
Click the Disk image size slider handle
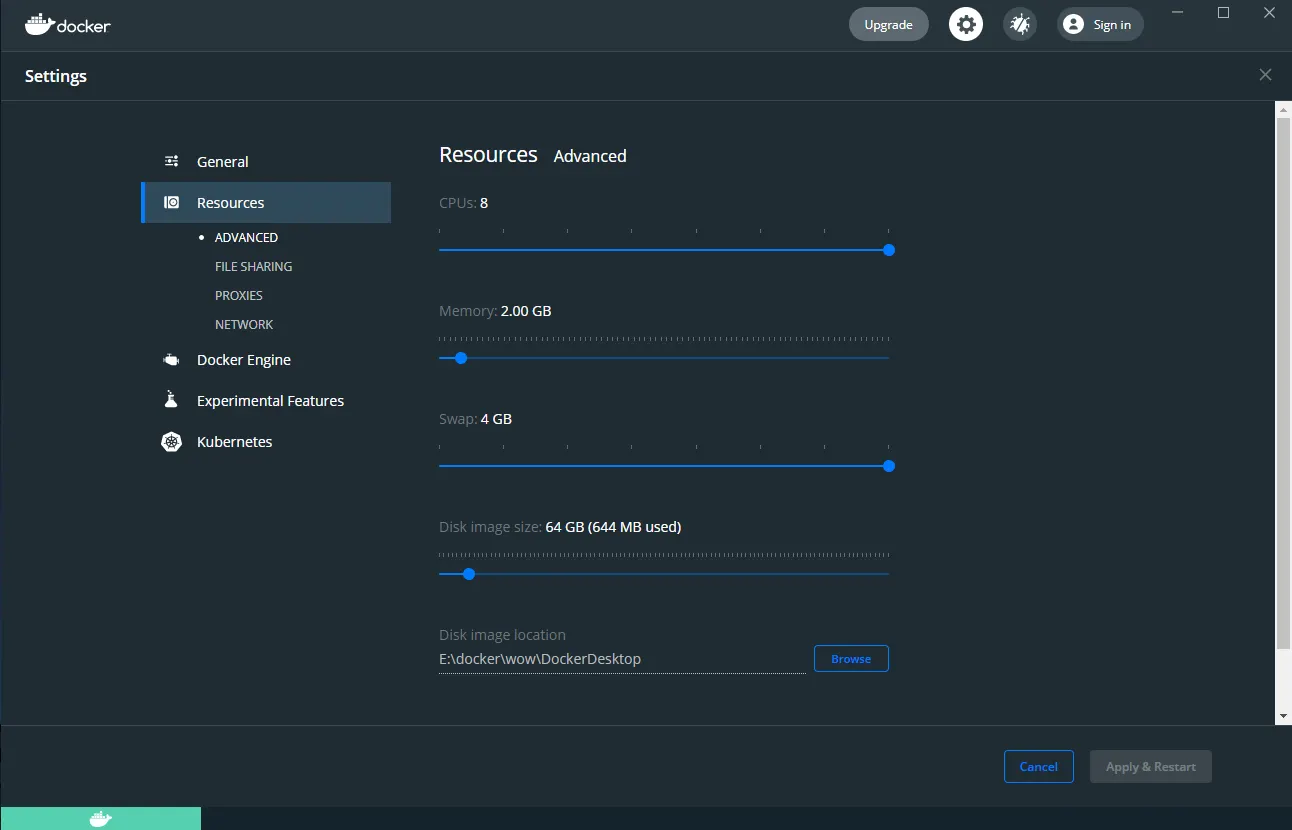tap(469, 574)
